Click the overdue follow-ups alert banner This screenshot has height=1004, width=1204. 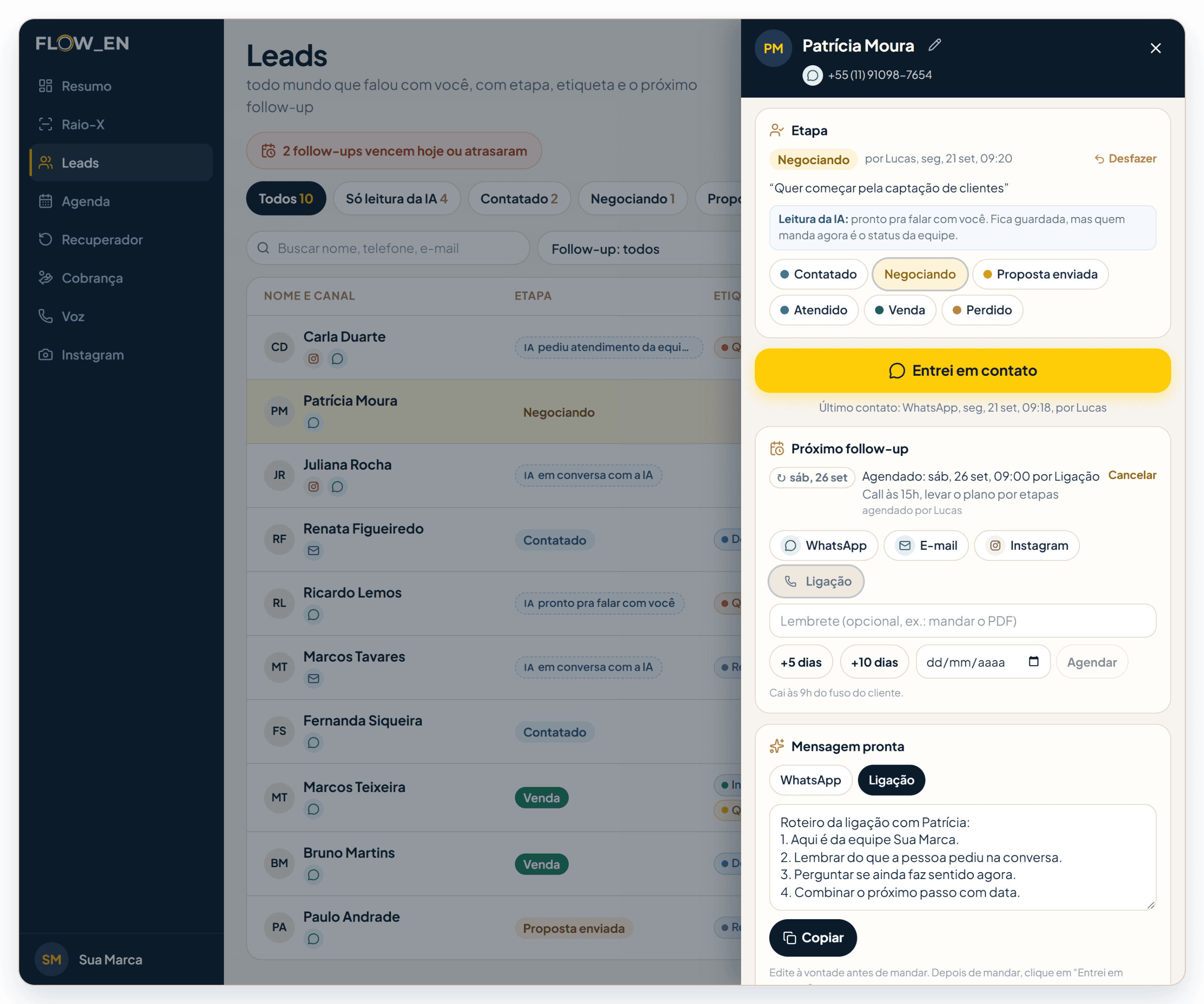pyautogui.click(x=394, y=151)
